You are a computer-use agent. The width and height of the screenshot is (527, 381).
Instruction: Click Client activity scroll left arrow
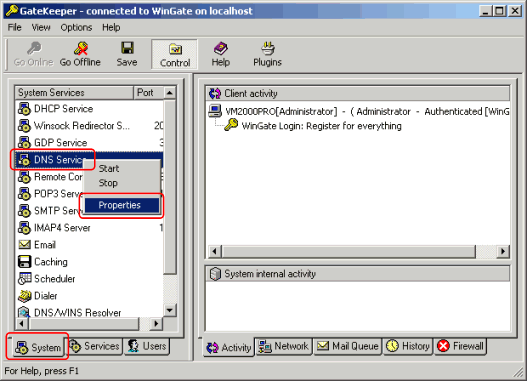tap(214, 251)
